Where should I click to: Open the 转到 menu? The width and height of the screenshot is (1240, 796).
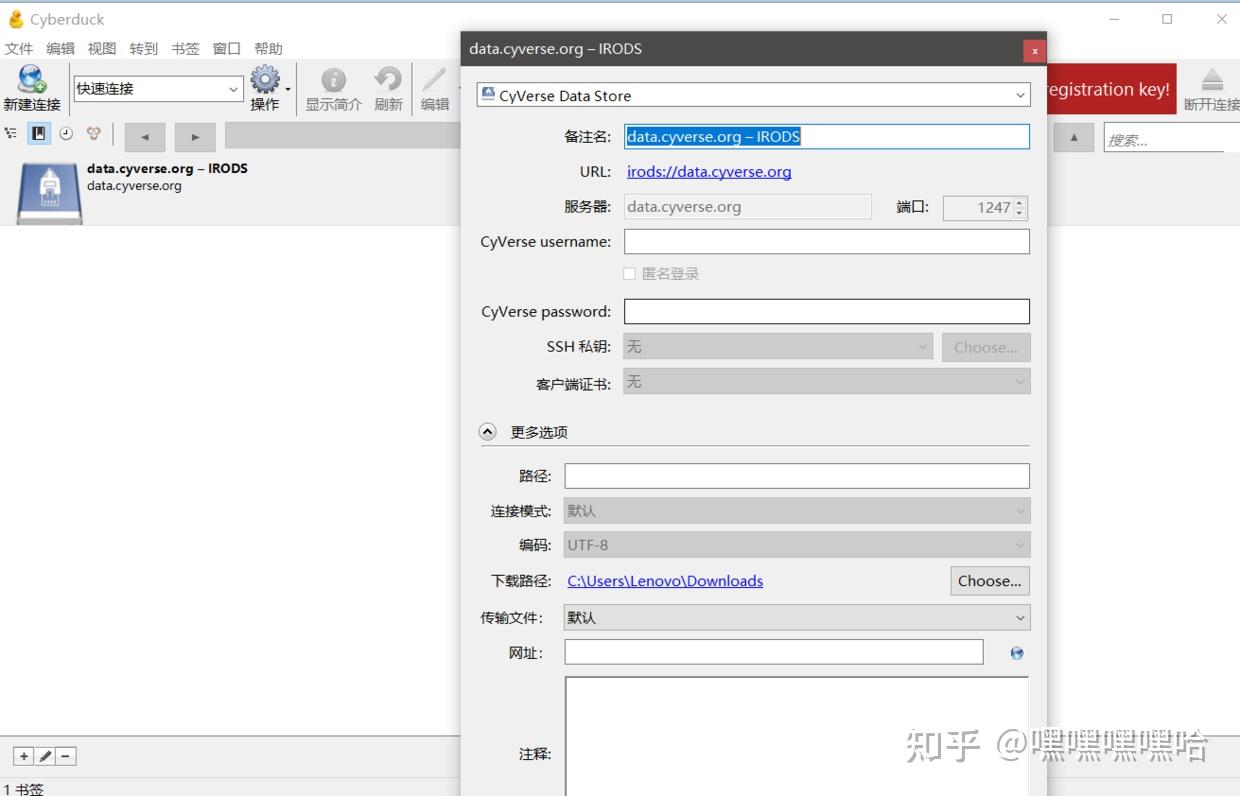coord(143,48)
